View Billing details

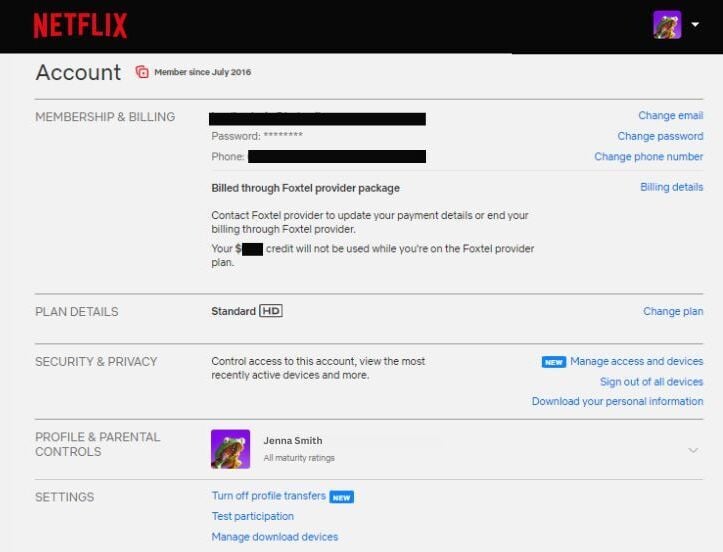point(671,187)
